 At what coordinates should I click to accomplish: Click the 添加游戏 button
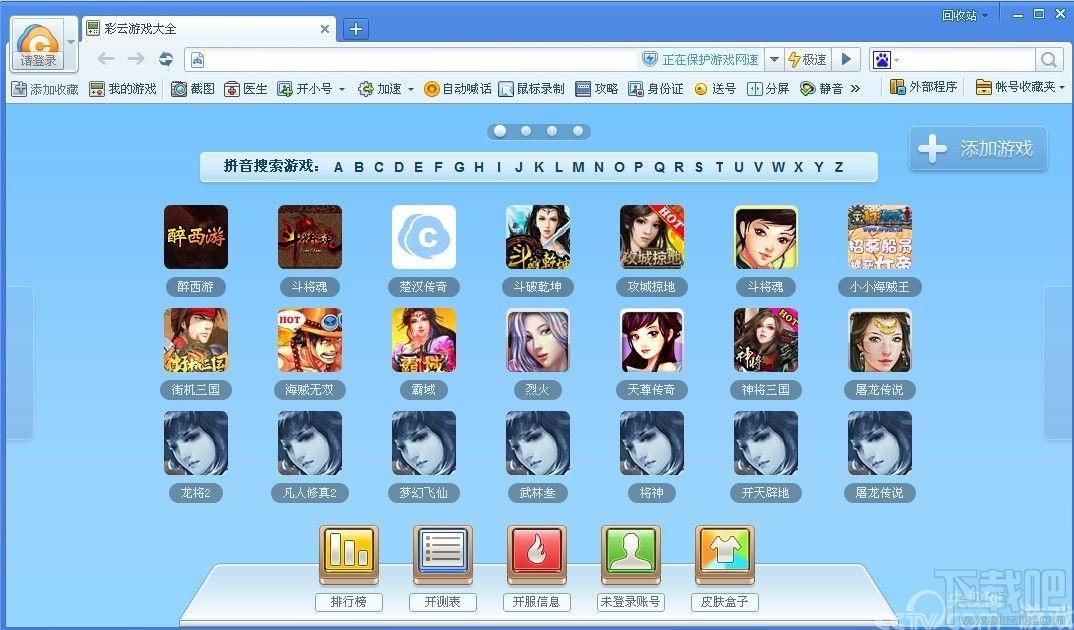tap(978, 149)
